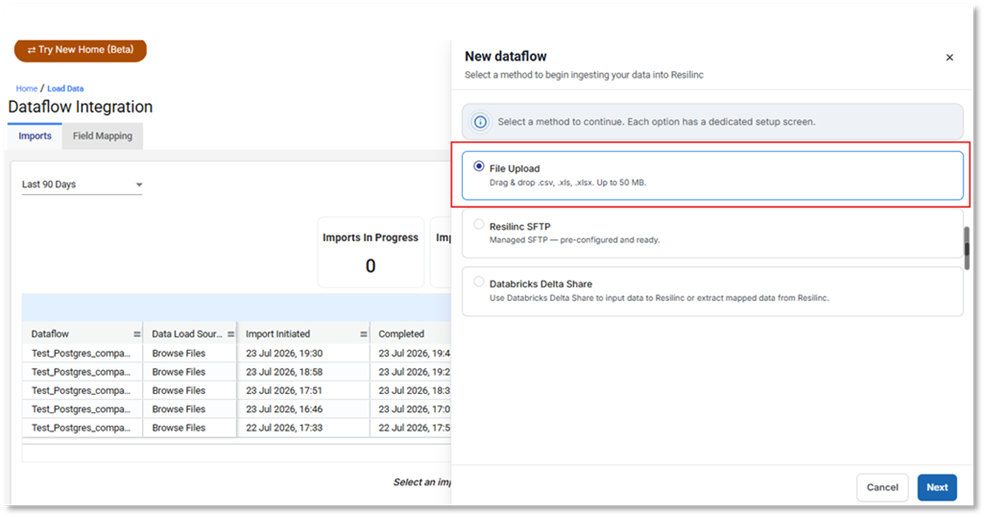The height and width of the screenshot is (517, 985).
Task: Select the row initiated 23 Jul 2026, 19:30
Action: coord(236,353)
